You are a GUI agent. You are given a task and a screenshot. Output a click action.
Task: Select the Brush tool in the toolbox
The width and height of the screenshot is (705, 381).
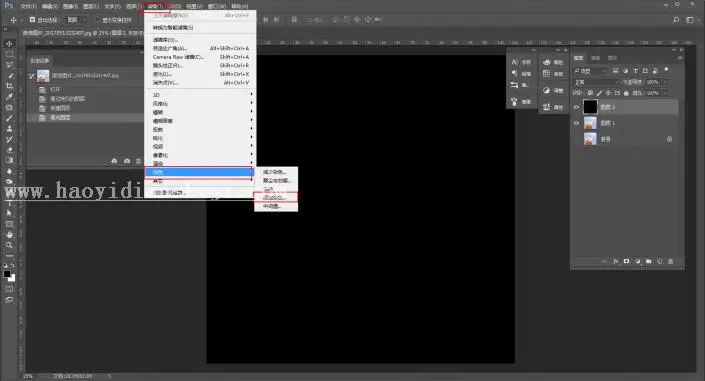(x=9, y=118)
